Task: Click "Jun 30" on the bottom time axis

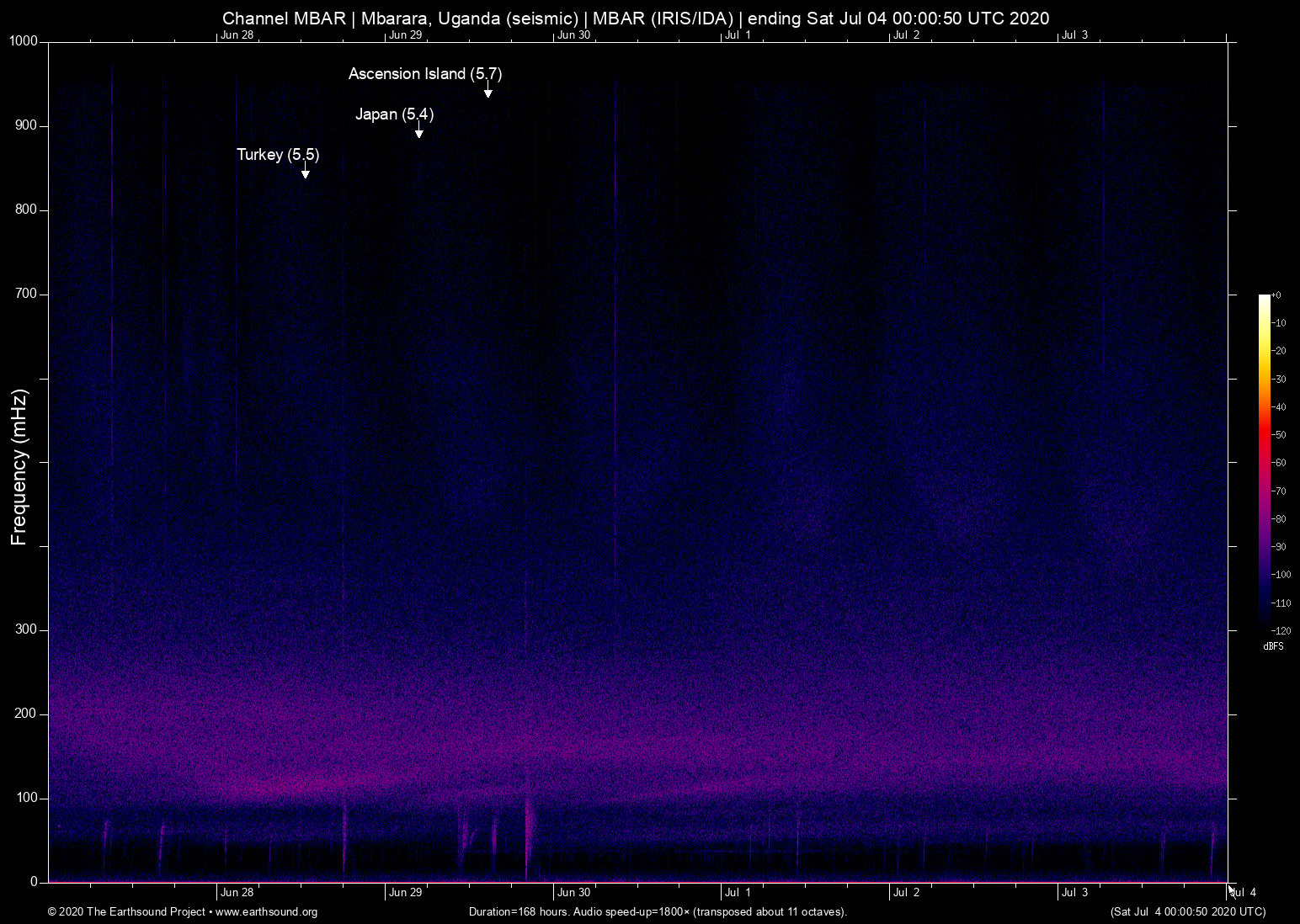Action: click(x=573, y=893)
